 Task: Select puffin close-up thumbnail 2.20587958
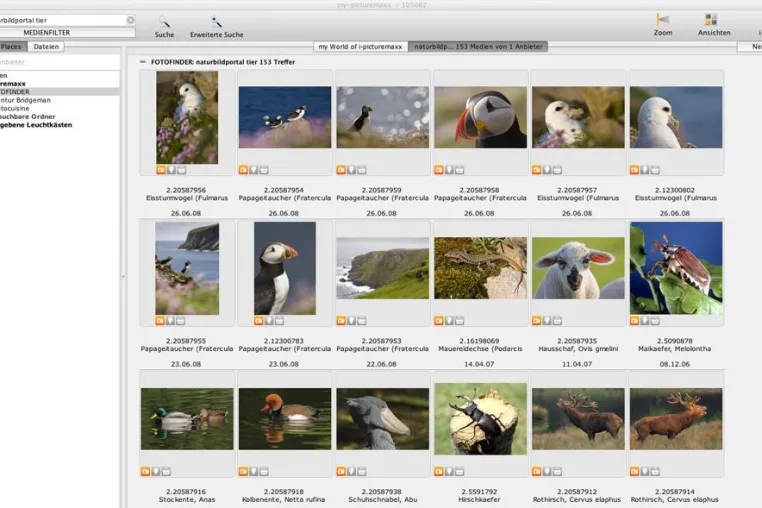480,117
